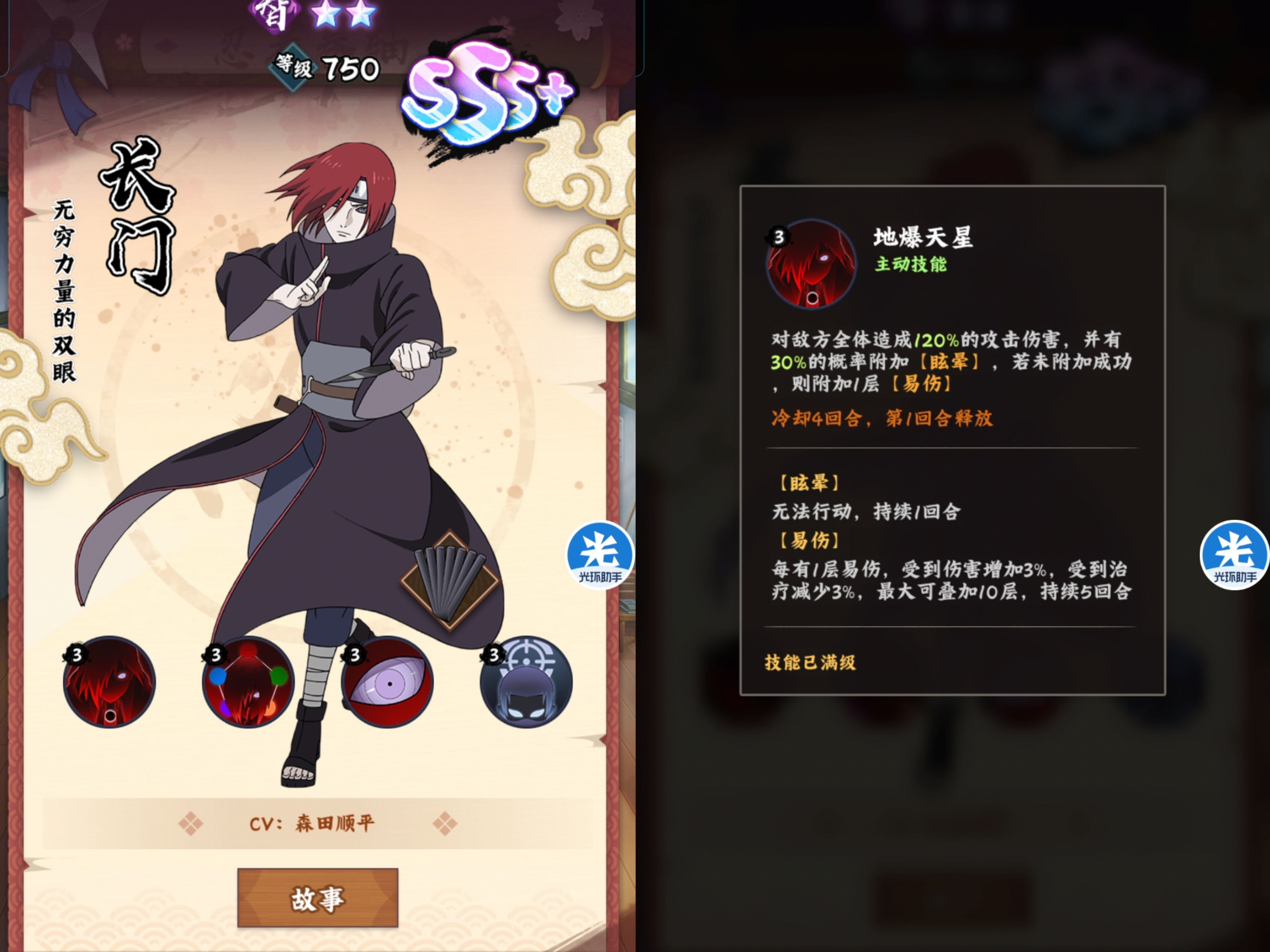This screenshot has height=952, width=1270.
Task: Choose the masked figure target skill icon
Action: (526, 682)
